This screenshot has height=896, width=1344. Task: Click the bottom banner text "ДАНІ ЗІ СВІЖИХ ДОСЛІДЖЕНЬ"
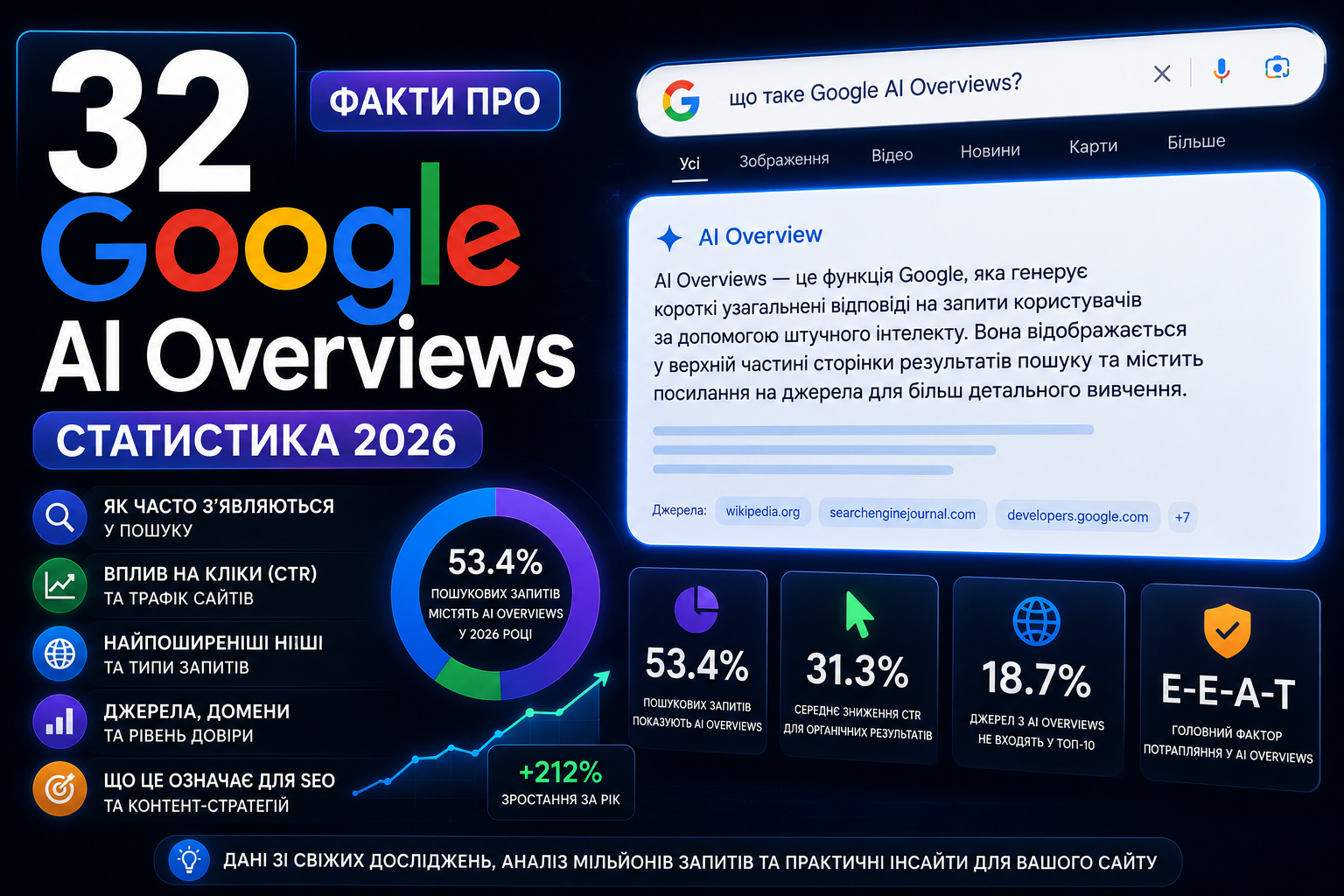pyautogui.click(x=358, y=861)
